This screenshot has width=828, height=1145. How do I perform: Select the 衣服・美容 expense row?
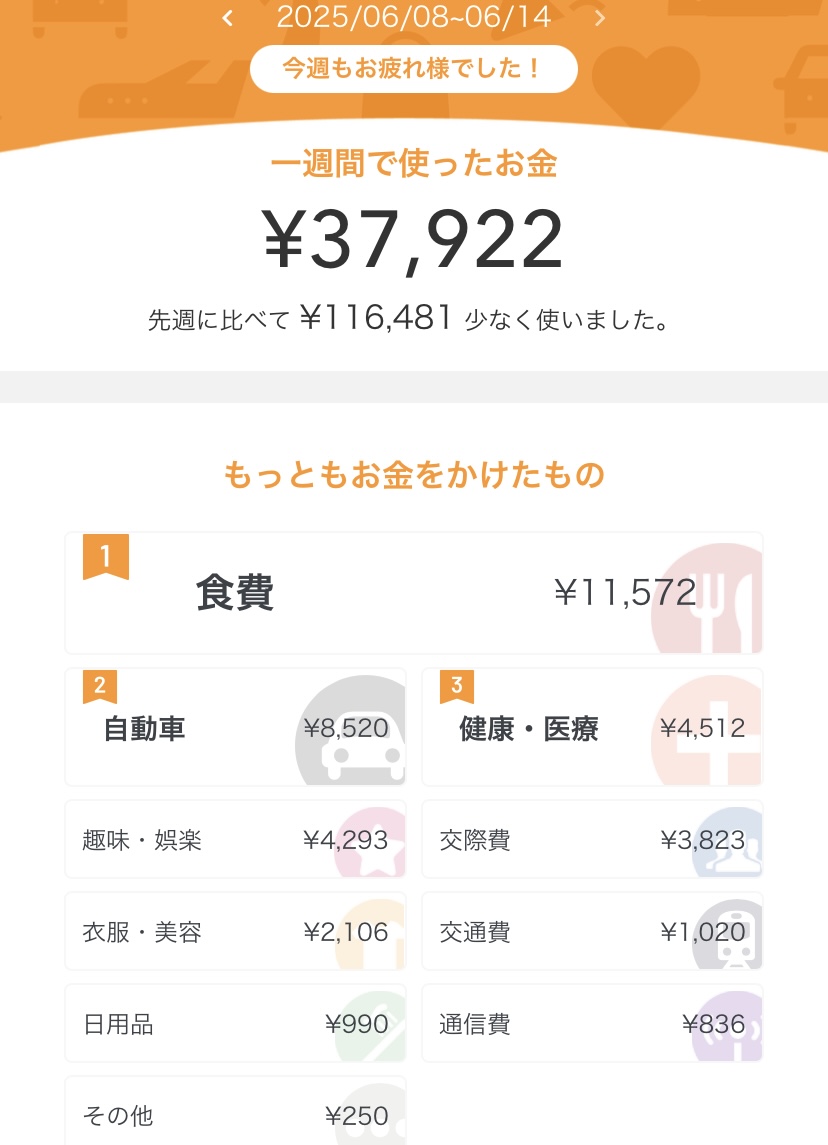click(235, 933)
